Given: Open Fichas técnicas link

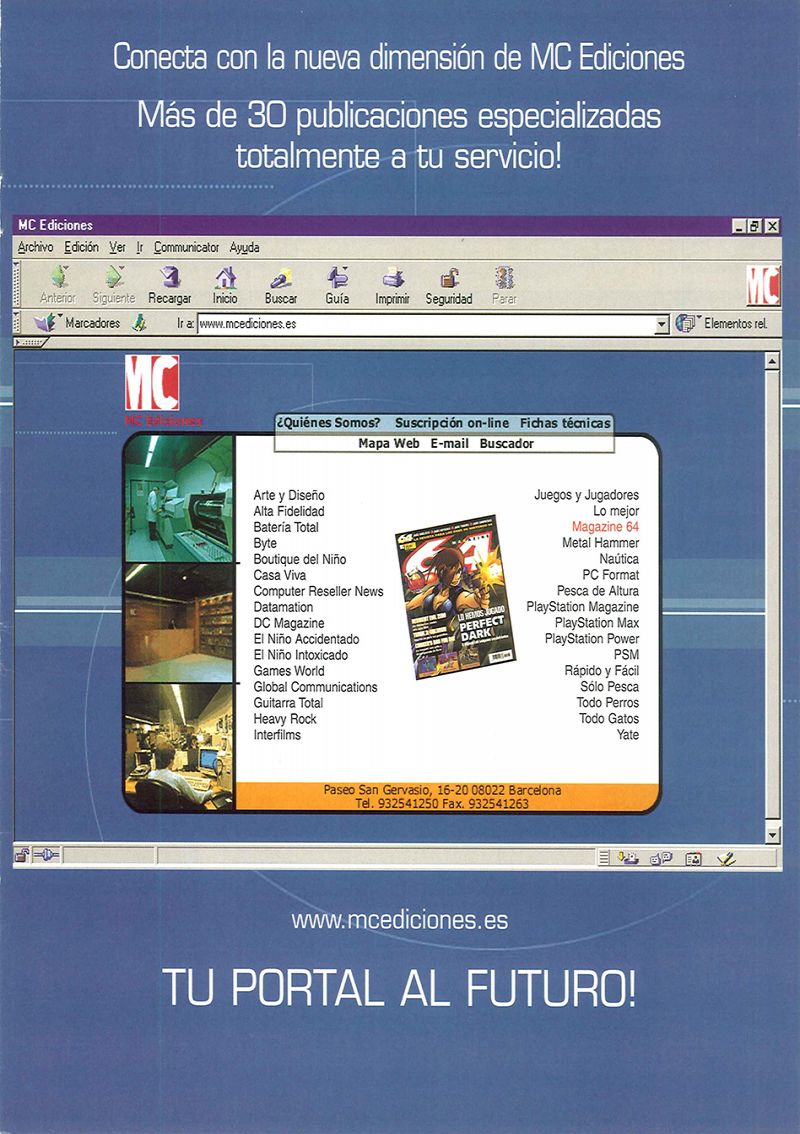Looking at the screenshot, I should pos(565,423).
